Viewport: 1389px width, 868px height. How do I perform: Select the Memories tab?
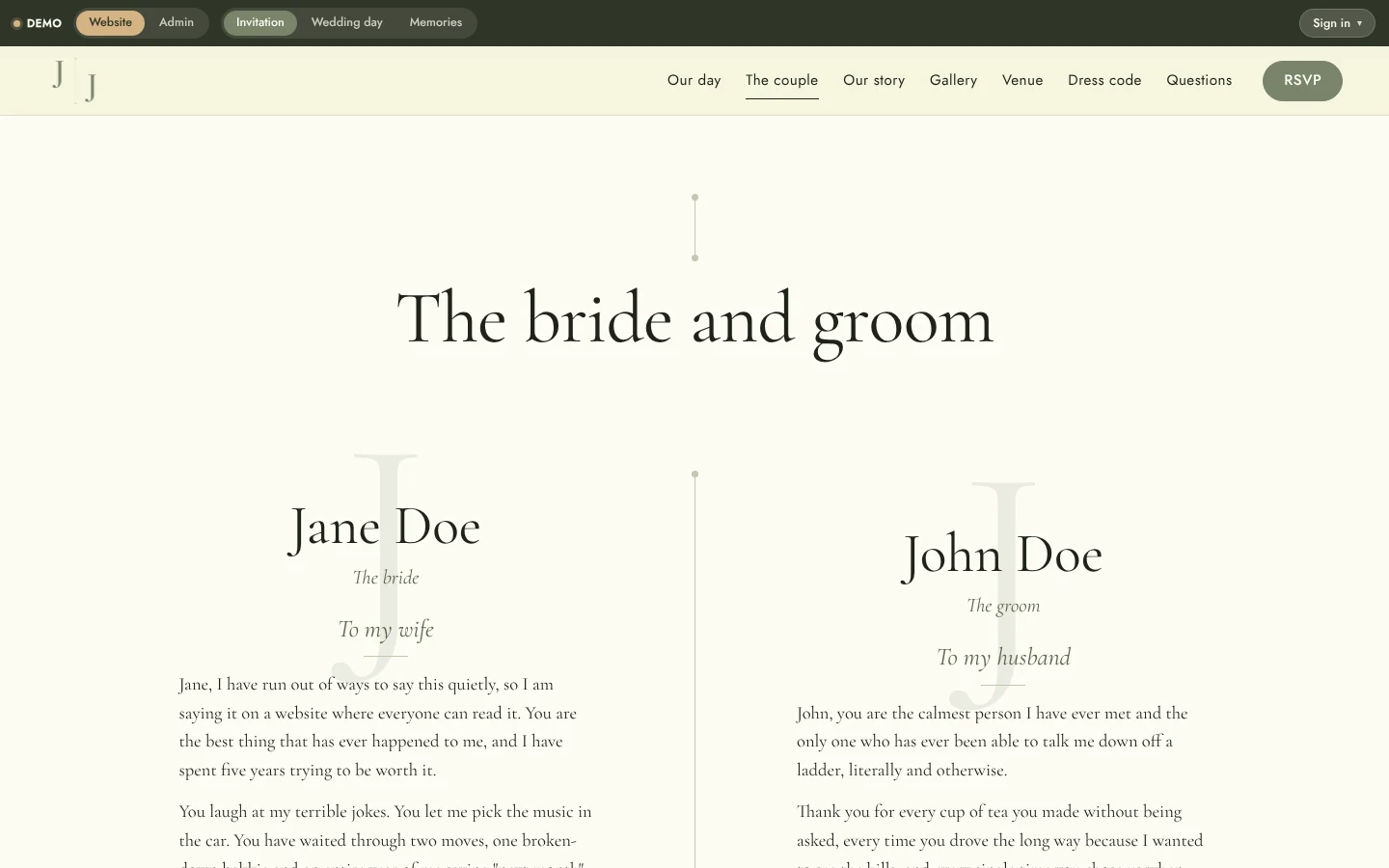pos(436,22)
